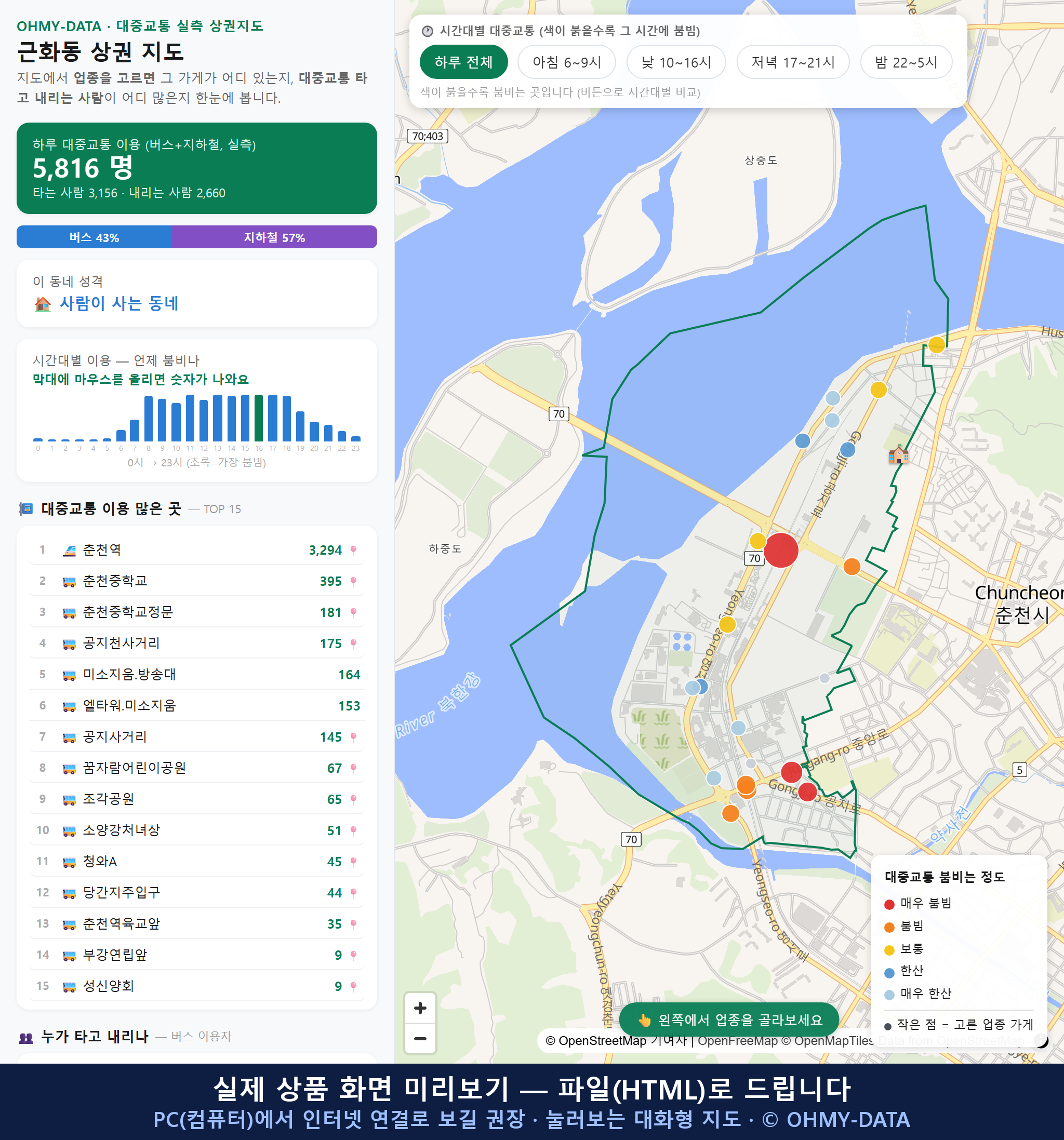Image resolution: width=1064 pixels, height=1140 pixels.
Task: Select the 밤 22~5시 time filter
Action: [x=906, y=62]
